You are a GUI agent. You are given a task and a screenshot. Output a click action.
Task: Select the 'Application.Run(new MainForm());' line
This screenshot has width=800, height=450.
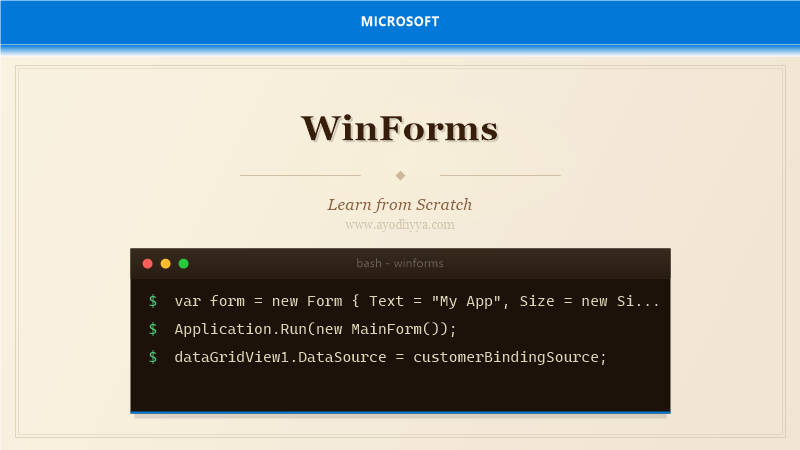point(315,329)
